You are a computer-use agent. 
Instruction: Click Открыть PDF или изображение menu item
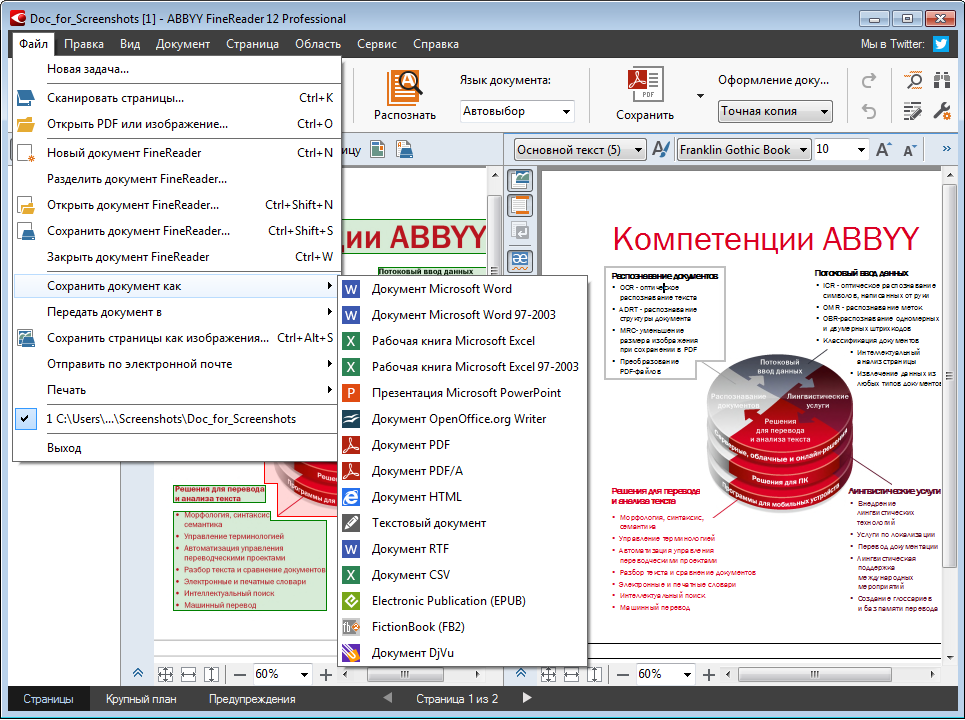click(x=176, y=124)
